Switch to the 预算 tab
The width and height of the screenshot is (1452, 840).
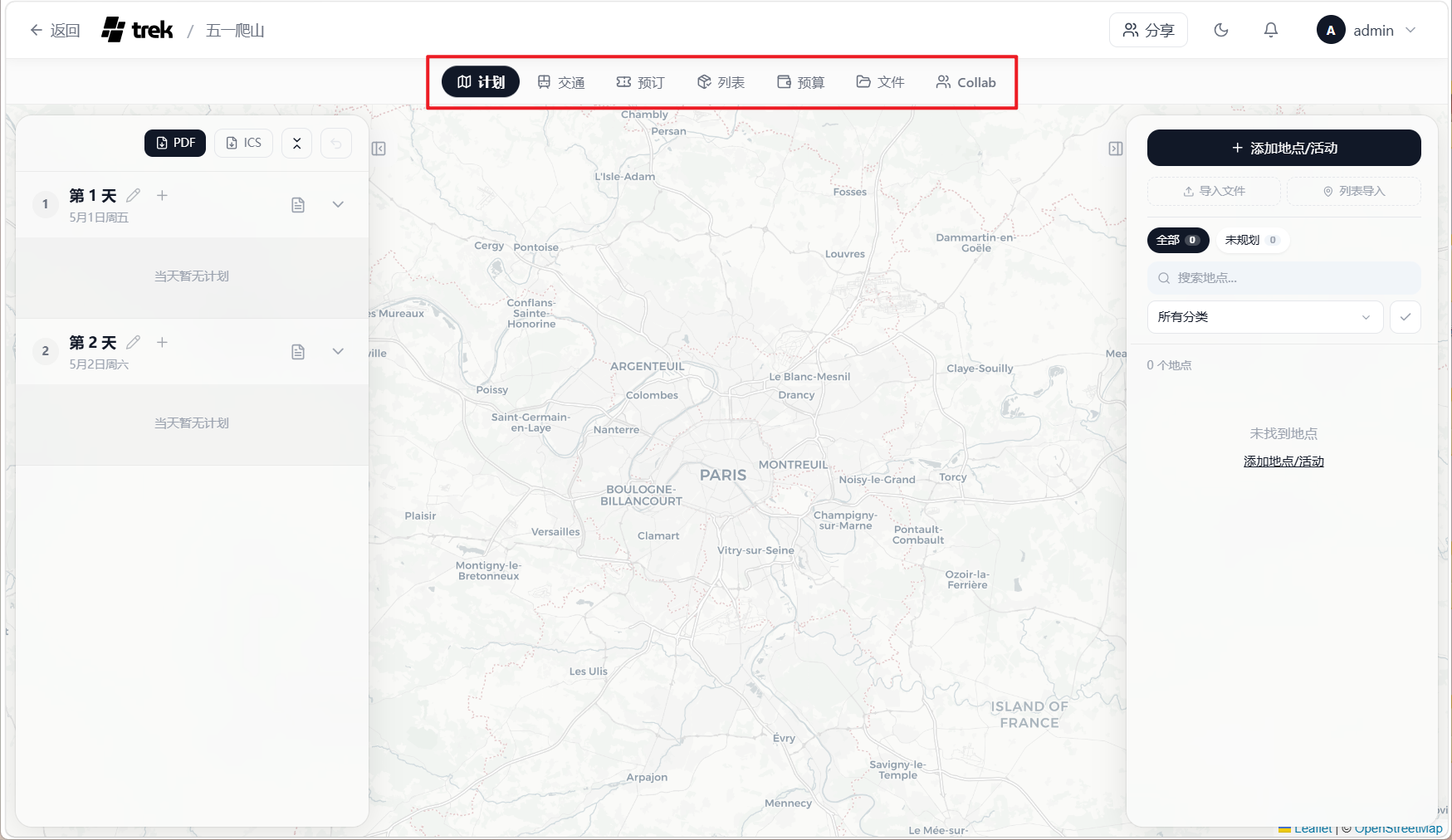800,82
